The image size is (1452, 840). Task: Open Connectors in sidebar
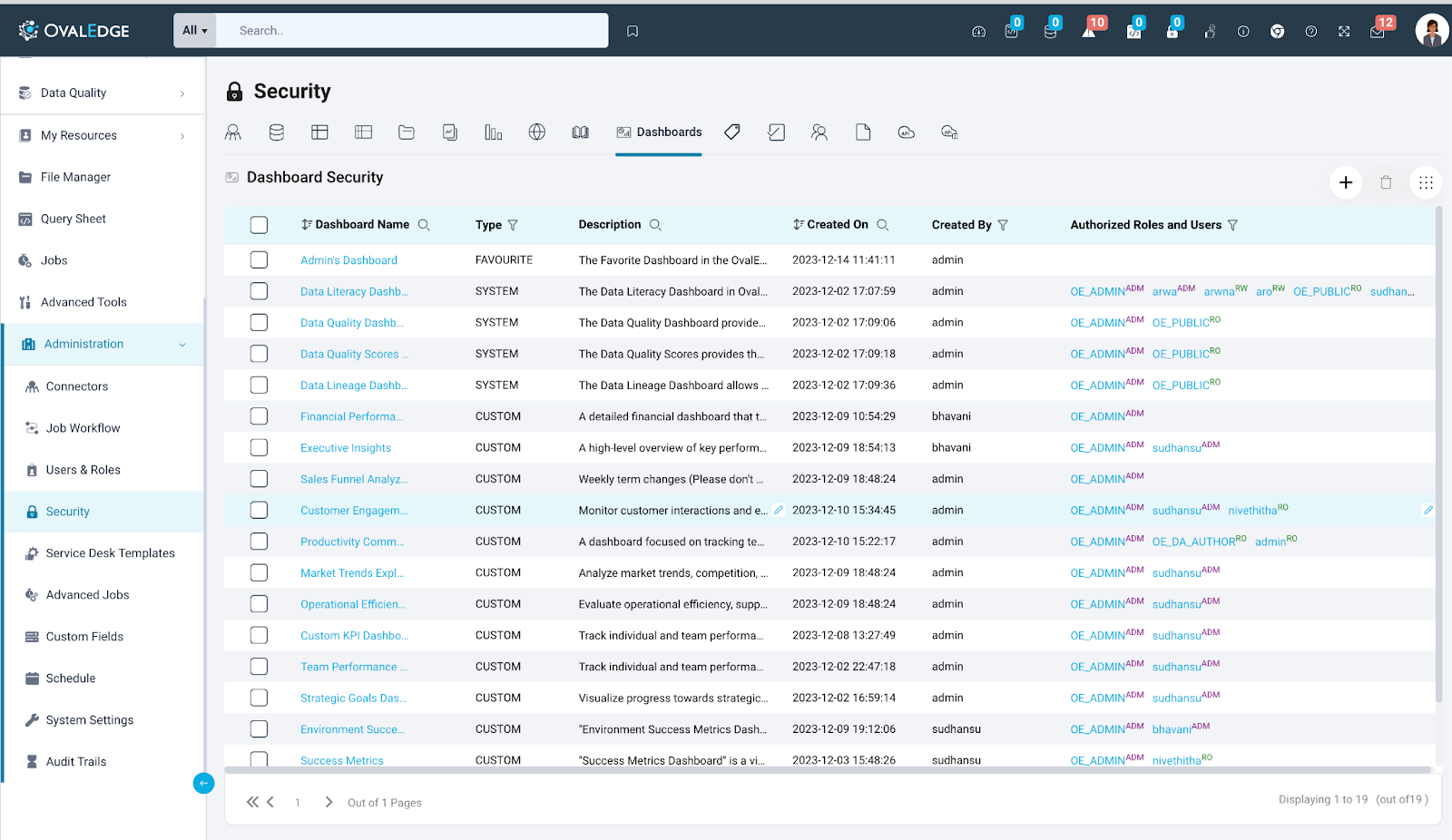[77, 386]
